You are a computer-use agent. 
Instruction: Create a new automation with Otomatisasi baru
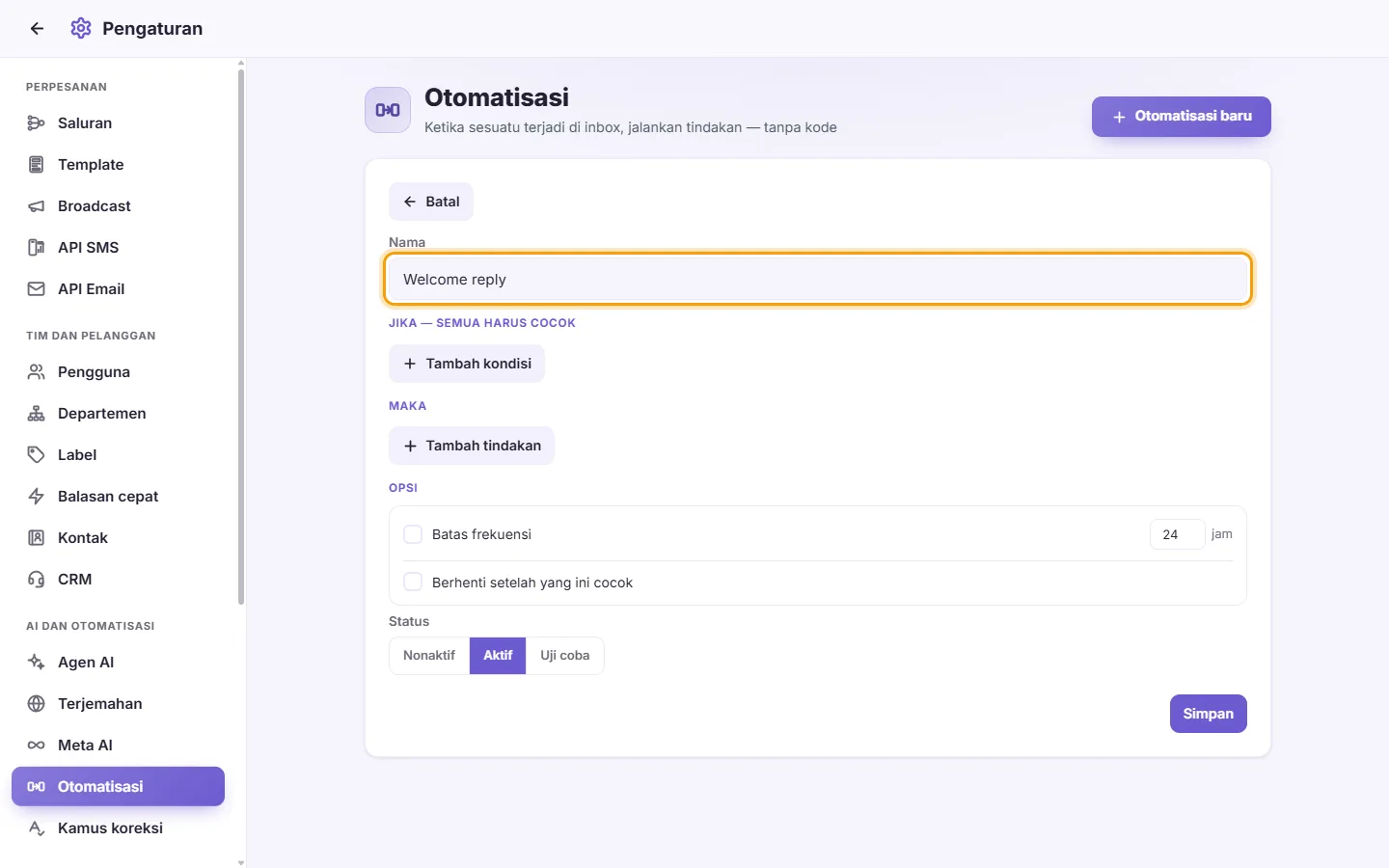click(x=1182, y=117)
